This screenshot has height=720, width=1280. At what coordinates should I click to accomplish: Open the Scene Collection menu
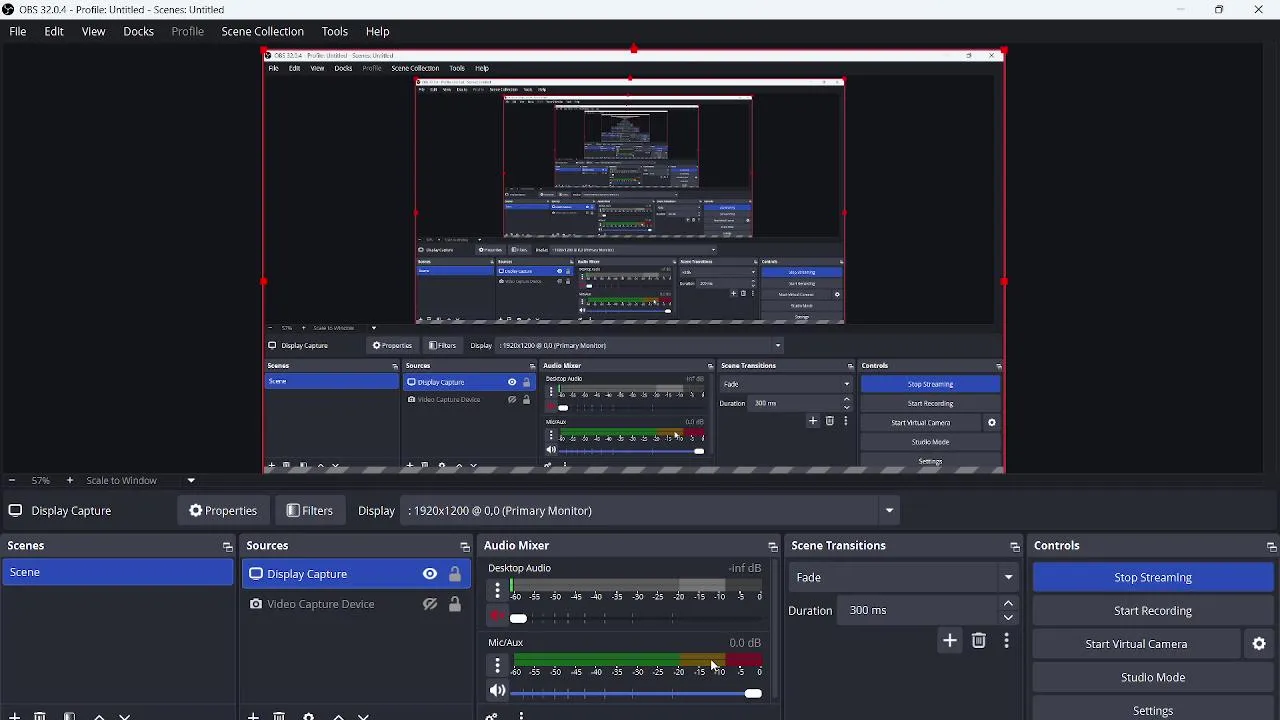point(262,32)
